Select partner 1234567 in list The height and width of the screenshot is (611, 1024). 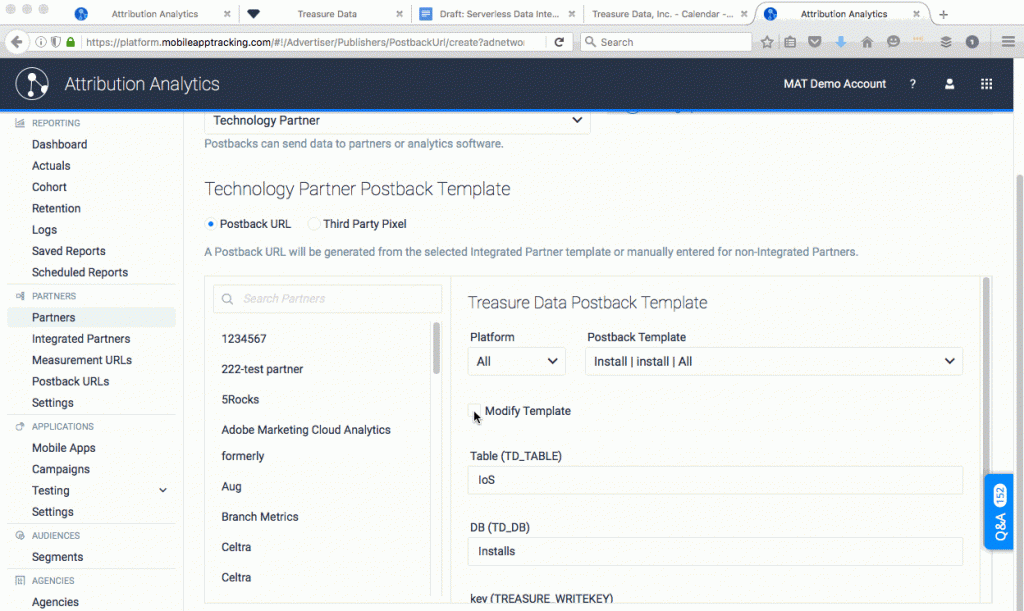click(x=244, y=339)
